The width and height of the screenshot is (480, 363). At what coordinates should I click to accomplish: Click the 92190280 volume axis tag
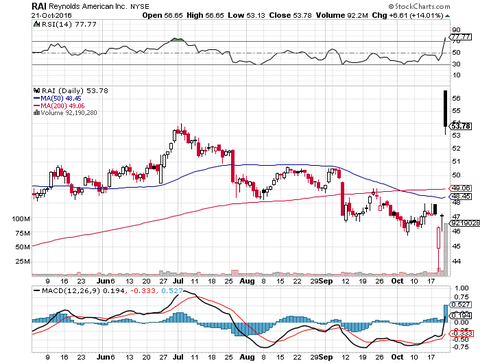465,223
